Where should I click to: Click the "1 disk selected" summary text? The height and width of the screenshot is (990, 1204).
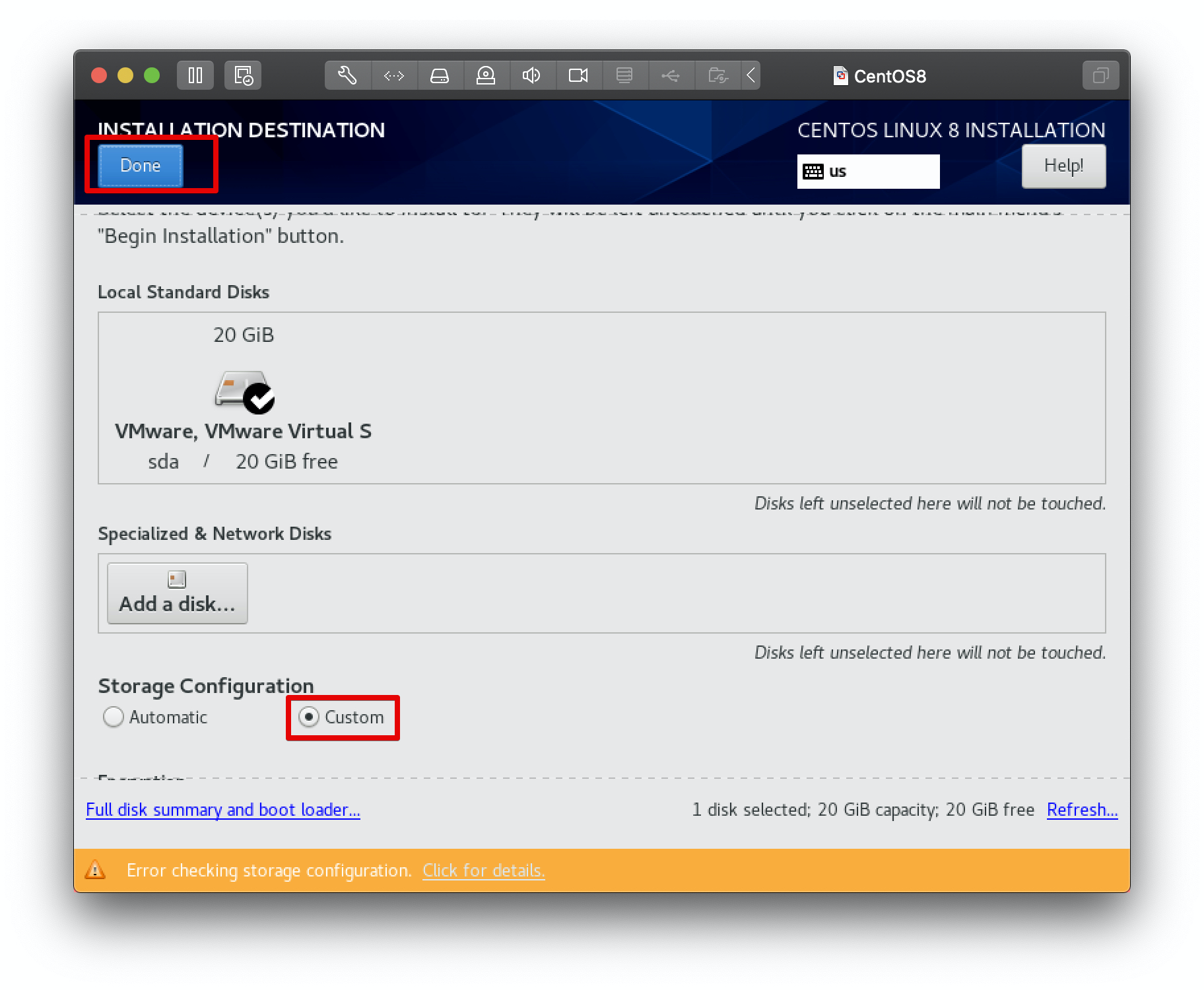point(863,810)
